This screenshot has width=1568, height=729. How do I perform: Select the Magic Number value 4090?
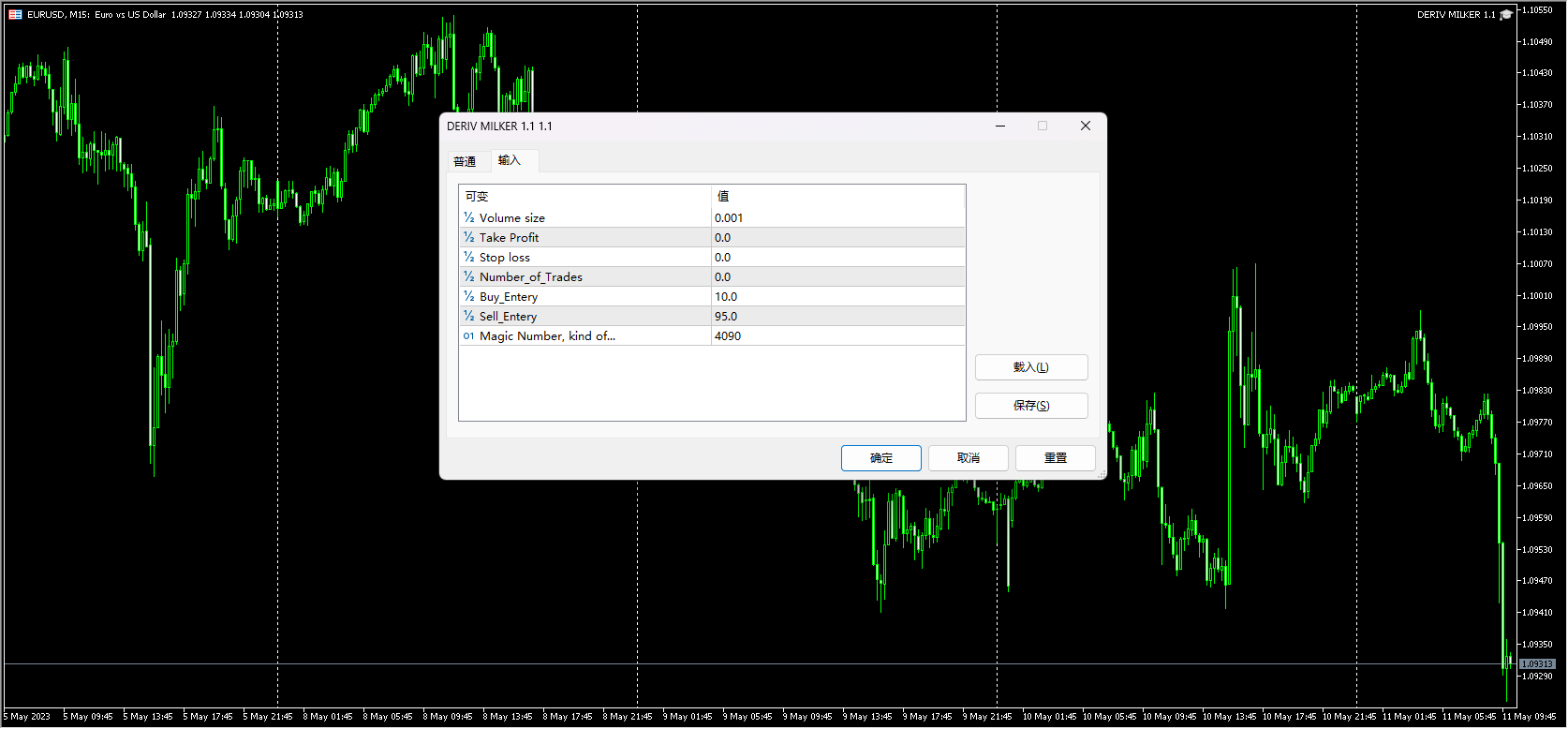tap(838, 335)
